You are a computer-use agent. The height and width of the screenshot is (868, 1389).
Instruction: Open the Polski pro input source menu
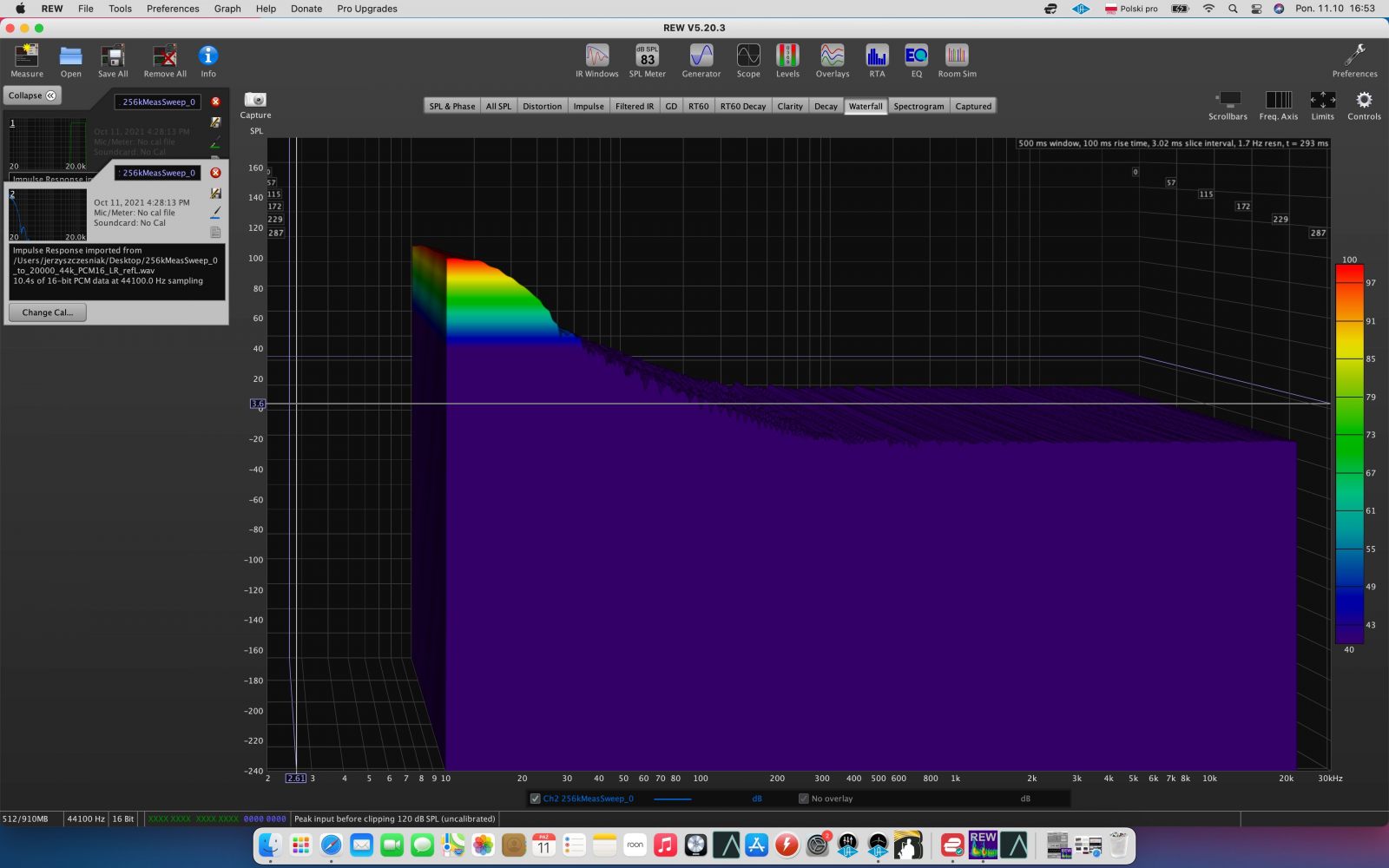tap(1131, 9)
